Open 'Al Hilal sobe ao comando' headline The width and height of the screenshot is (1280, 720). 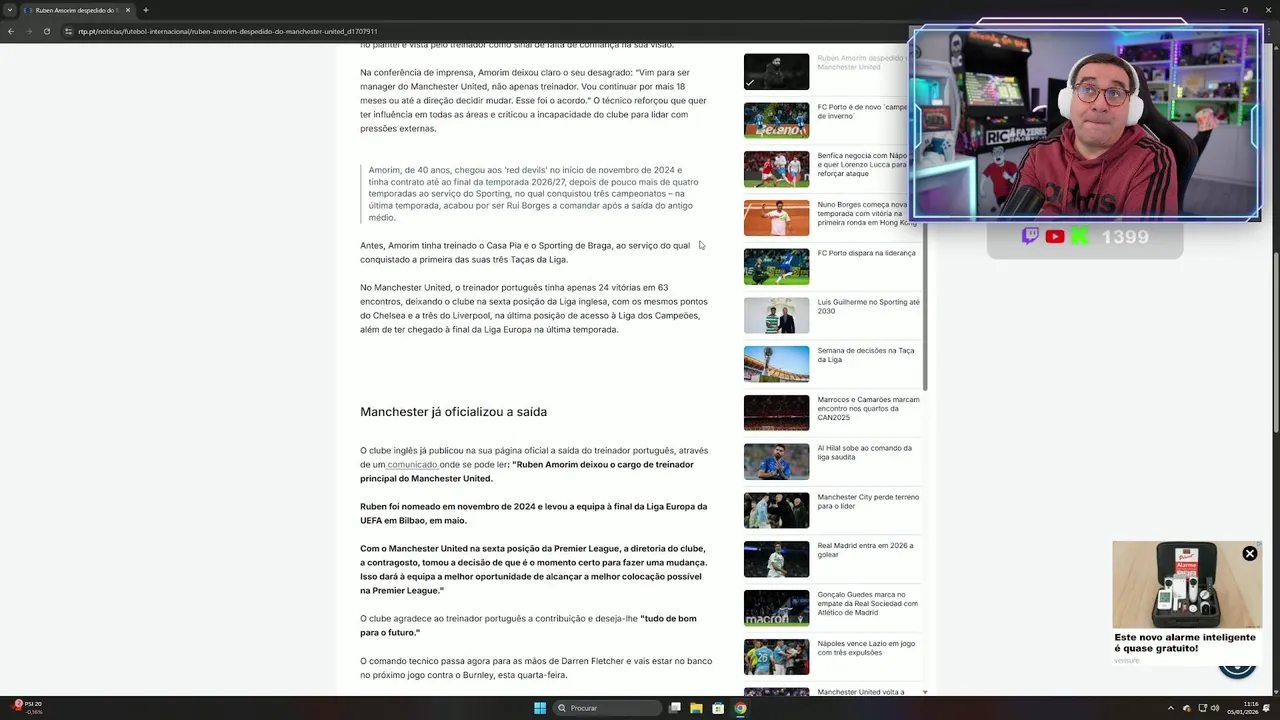[x=865, y=453]
